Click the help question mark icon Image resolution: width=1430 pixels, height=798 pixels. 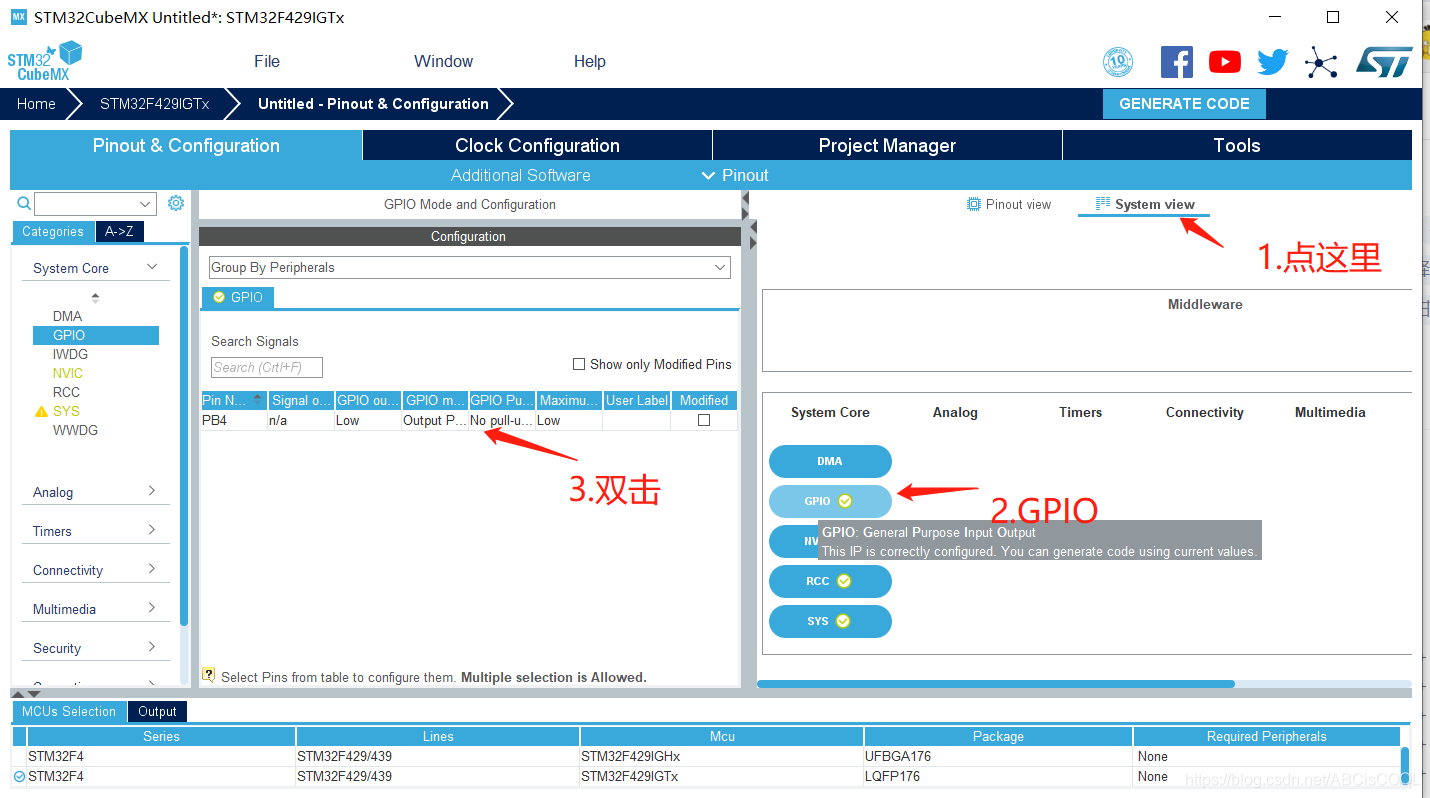209,675
